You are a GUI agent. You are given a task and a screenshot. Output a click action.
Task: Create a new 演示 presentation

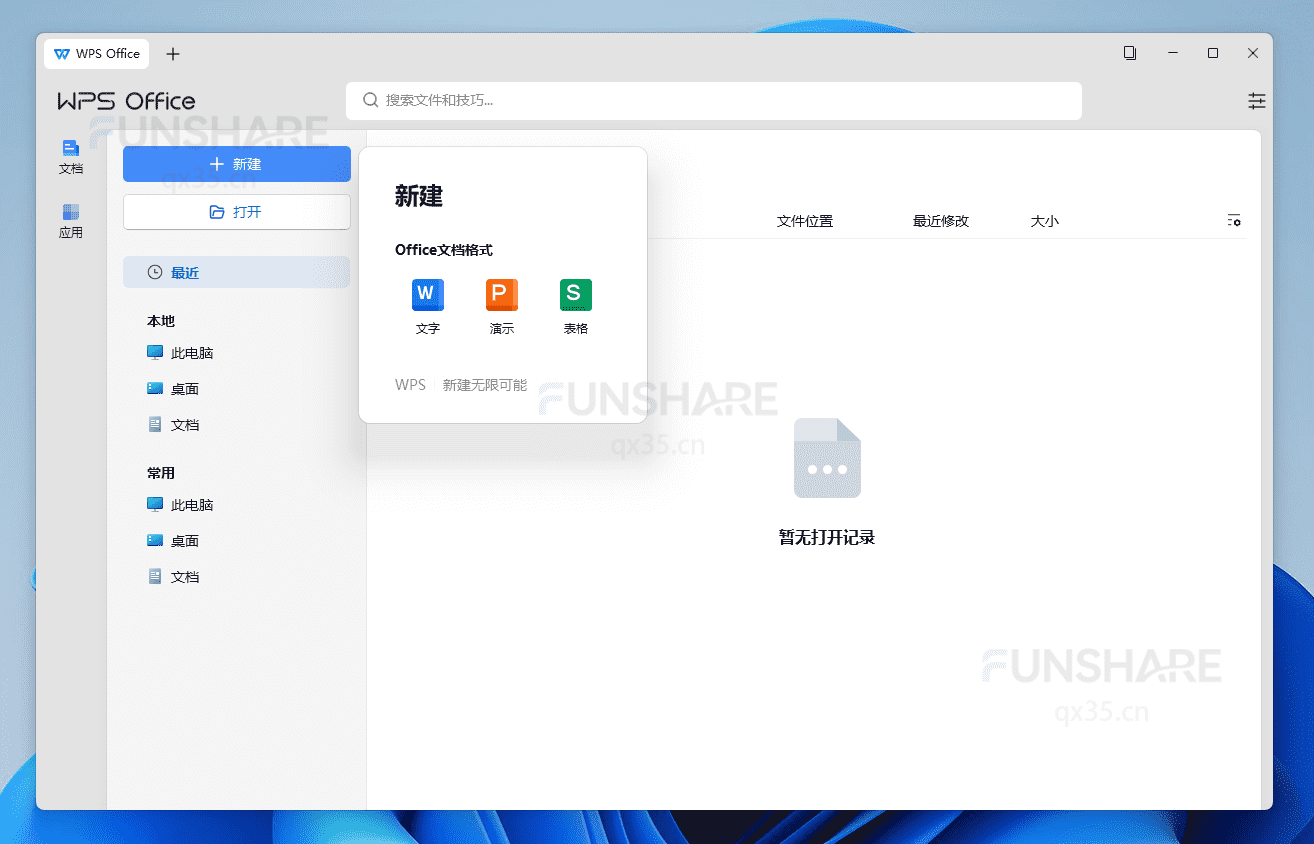(501, 295)
